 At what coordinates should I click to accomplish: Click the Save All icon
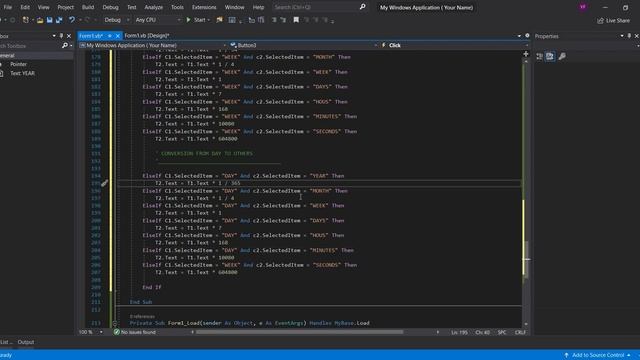point(59,20)
